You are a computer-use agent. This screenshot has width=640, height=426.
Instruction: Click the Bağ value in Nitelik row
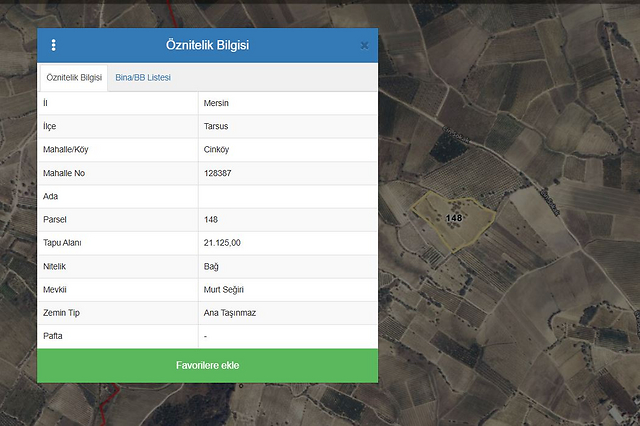tap(210, 266)
